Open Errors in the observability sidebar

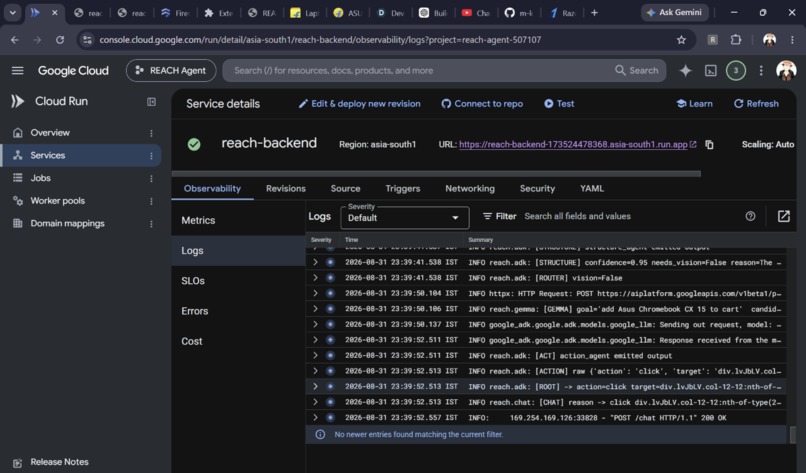(x=239, y=311)
